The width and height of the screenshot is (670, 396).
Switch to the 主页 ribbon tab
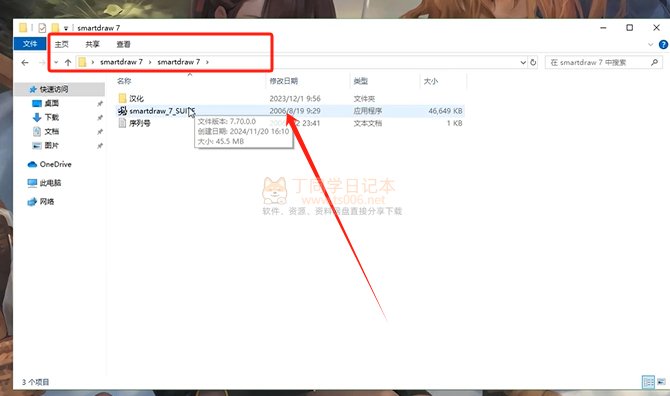(x=62, y=44)
